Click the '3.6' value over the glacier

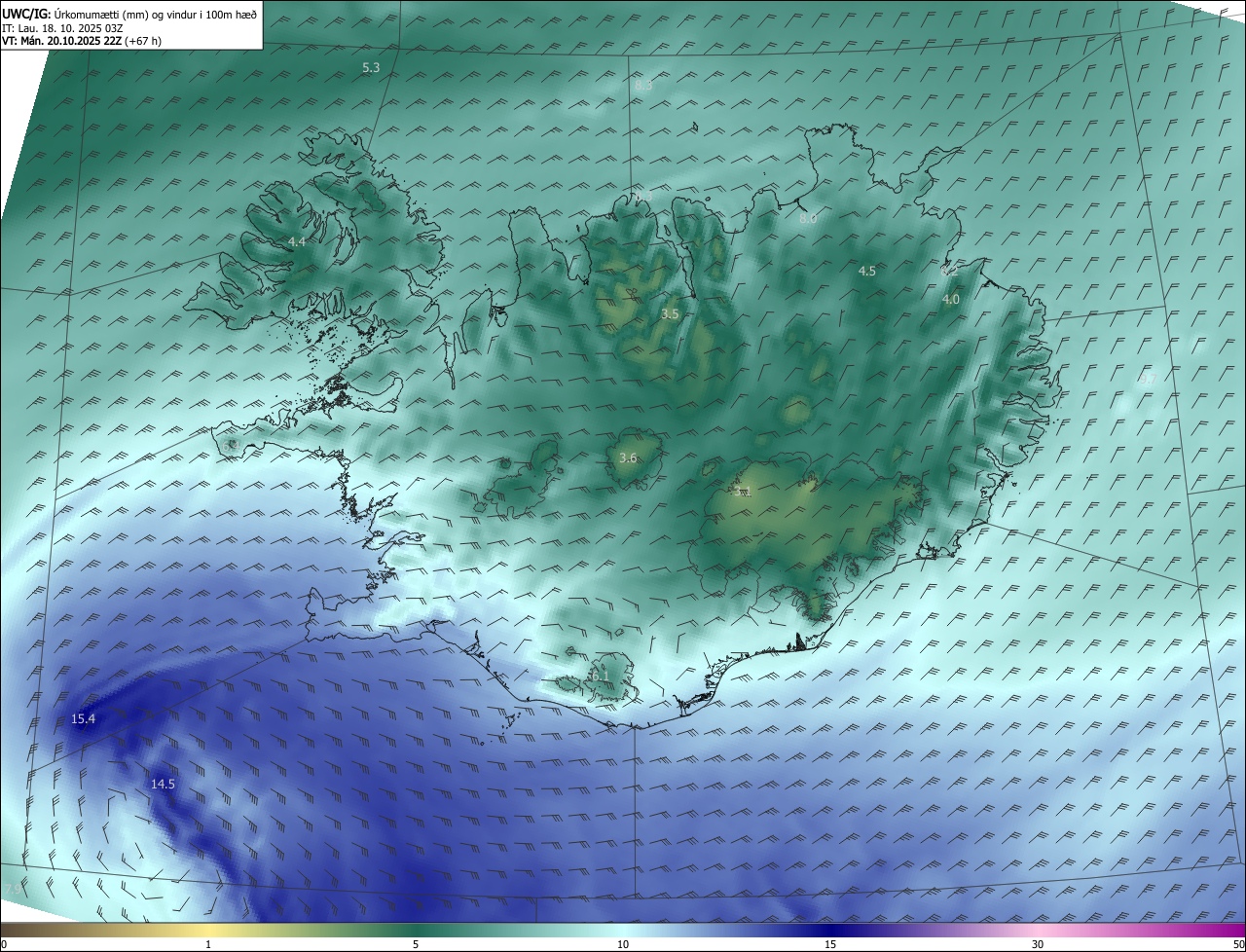(628, 458)
